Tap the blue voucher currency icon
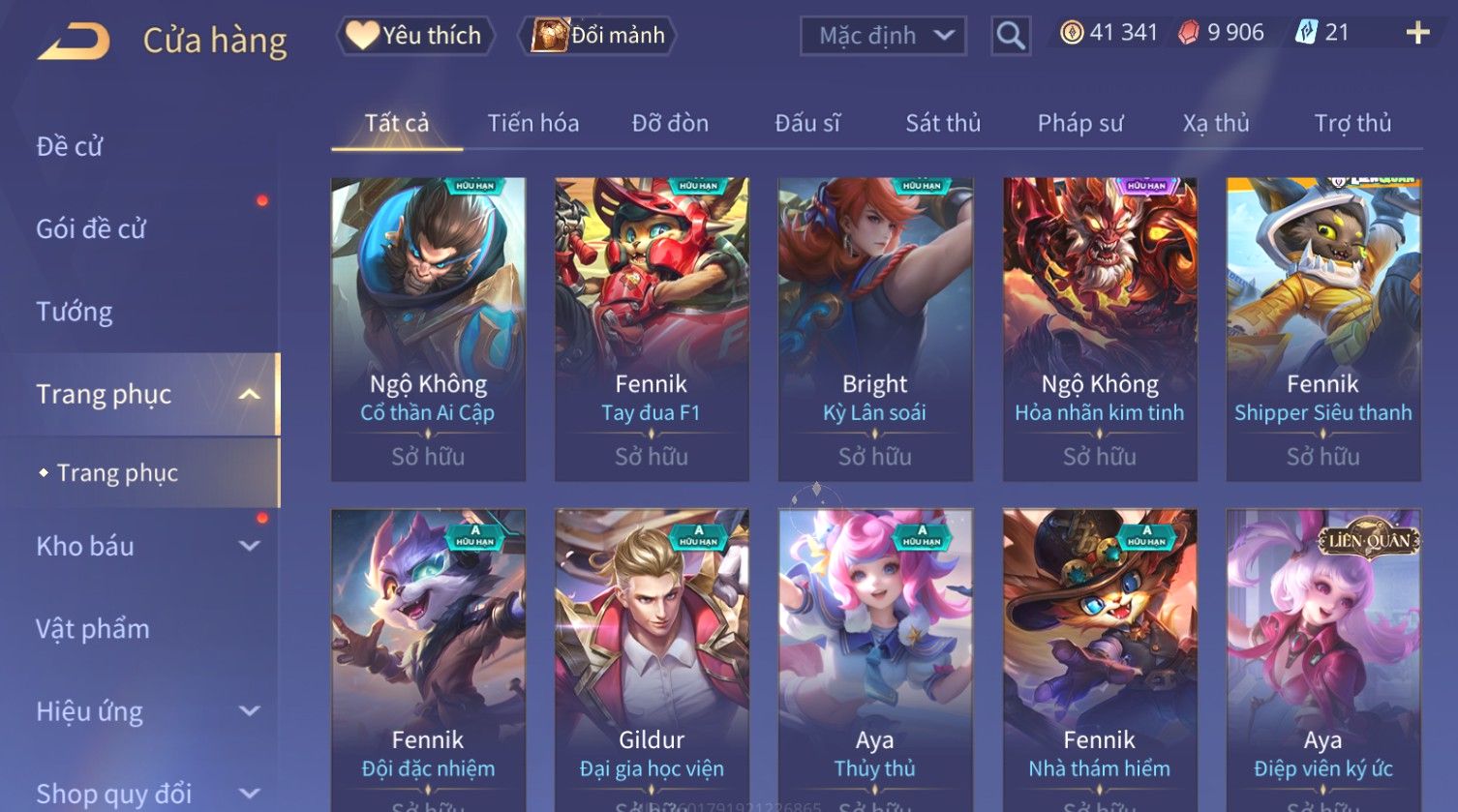This screenshot has width=1458, height=812. [x=1306, y=33]
